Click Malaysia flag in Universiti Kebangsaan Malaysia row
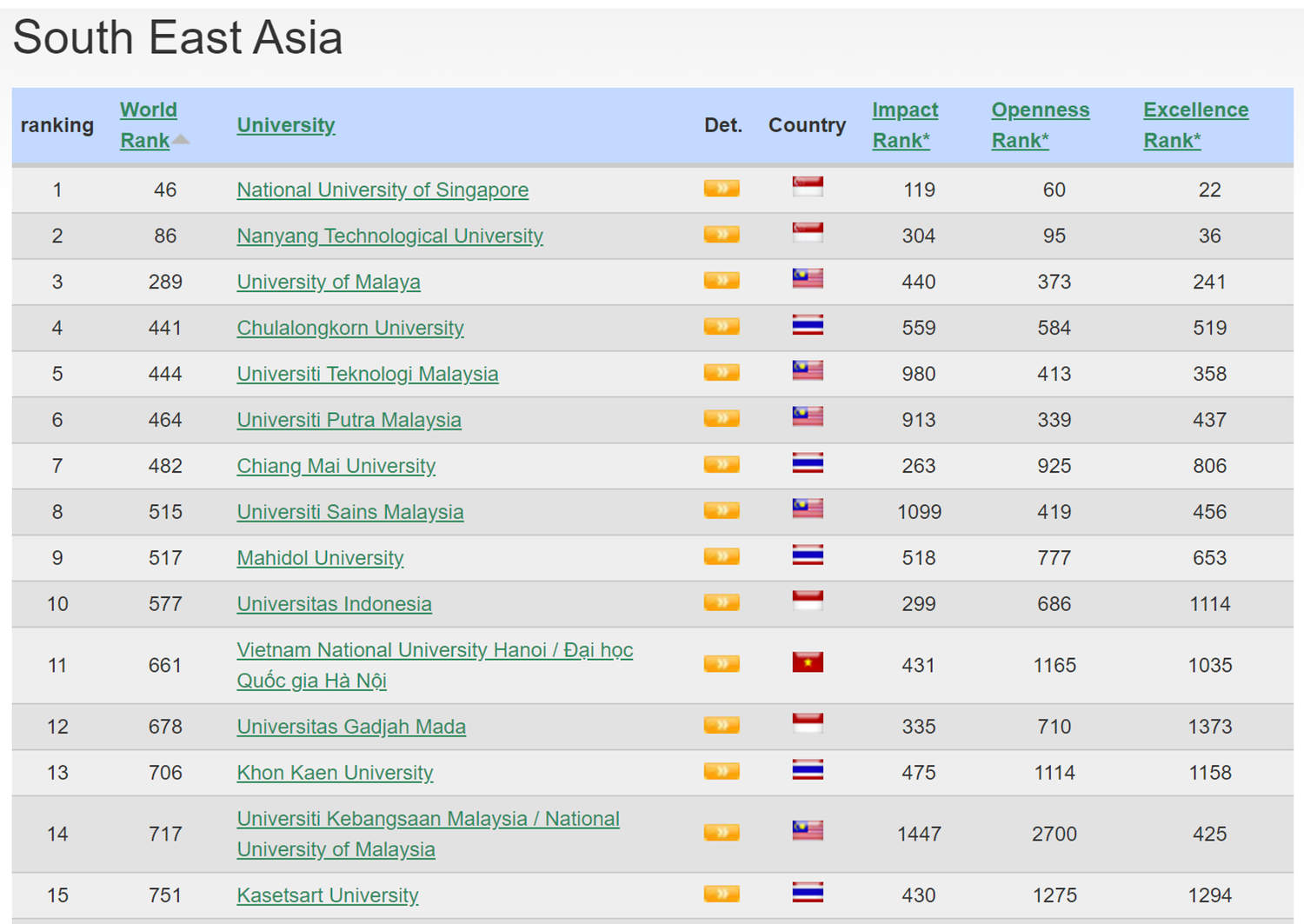Screen dimensions: 1304x924 [808, 831]
